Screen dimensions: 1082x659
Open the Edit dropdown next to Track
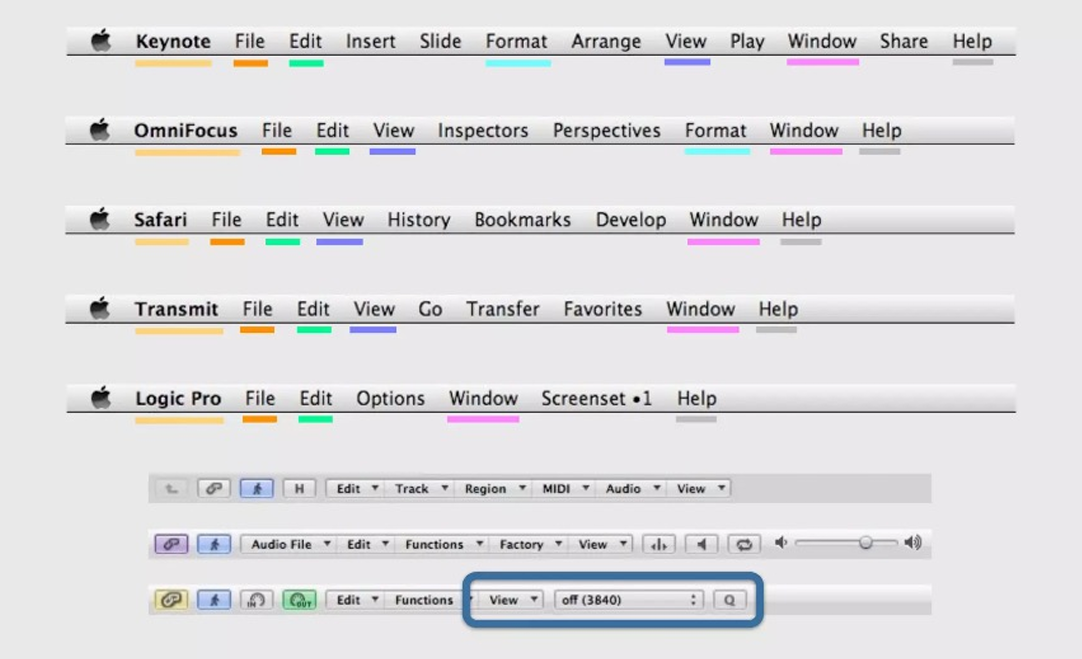(x=355, y=489)
